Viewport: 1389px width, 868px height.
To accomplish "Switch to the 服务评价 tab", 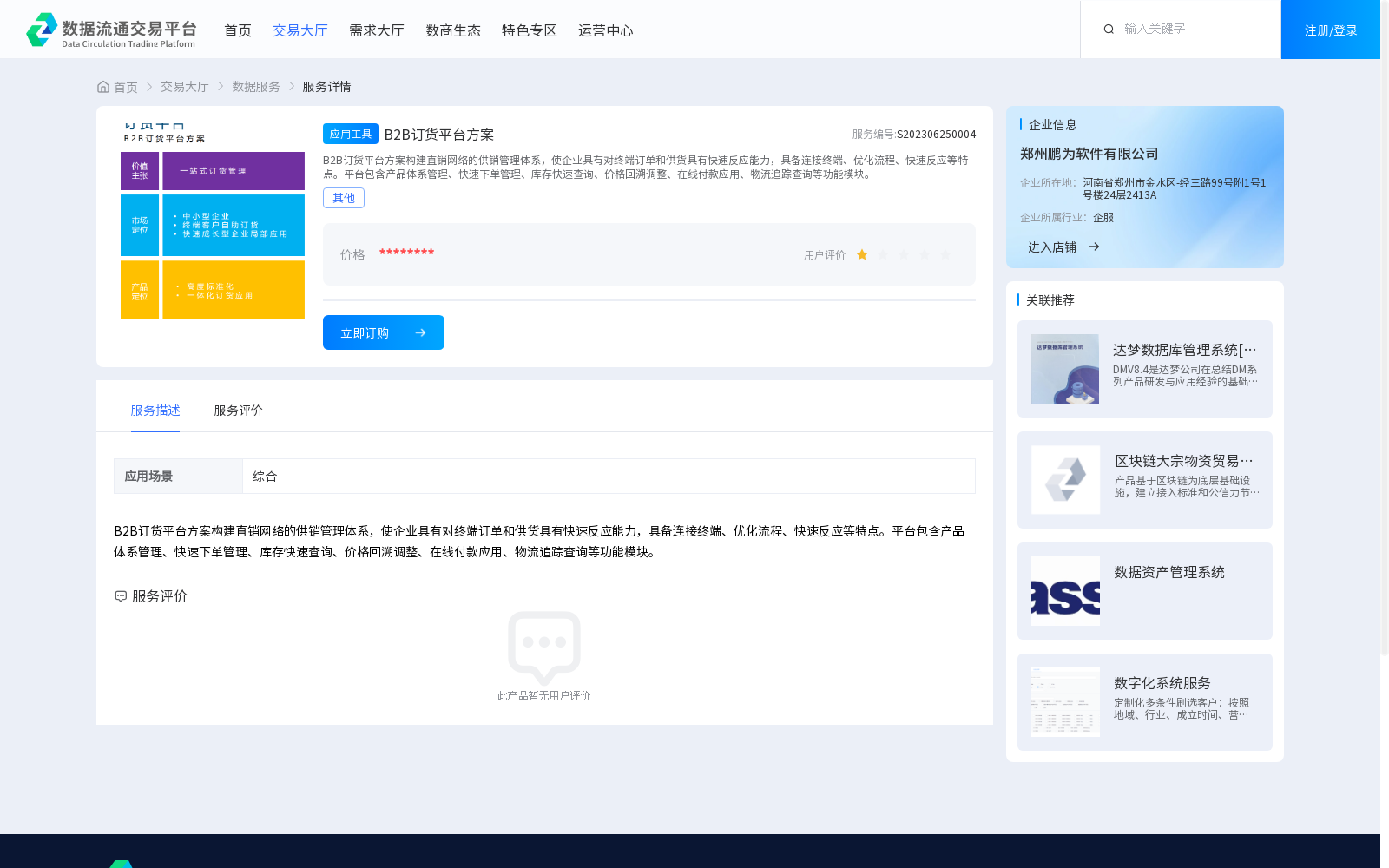I will [239, 411].
